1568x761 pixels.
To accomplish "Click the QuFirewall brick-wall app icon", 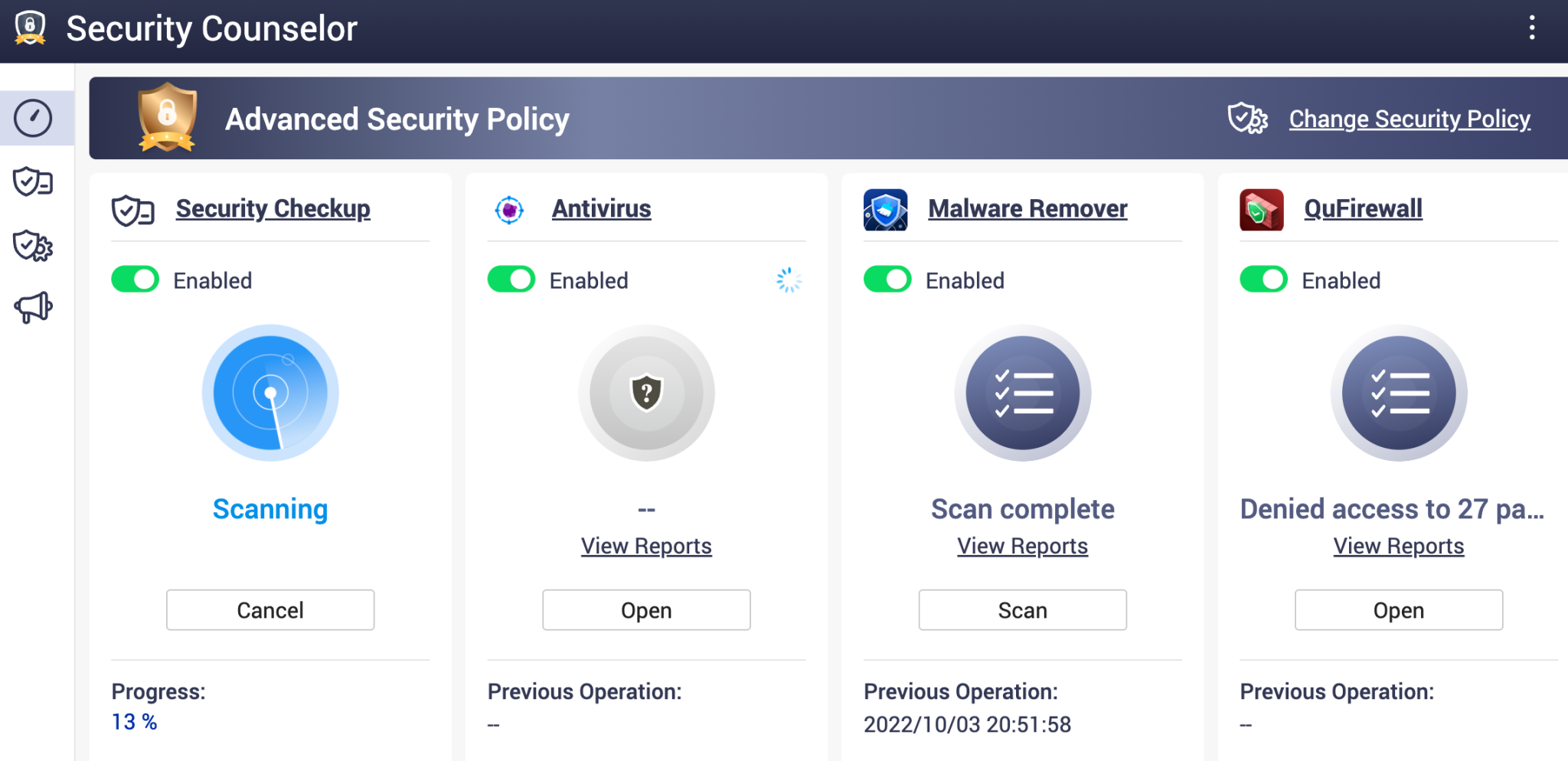I will (1262, 208).
